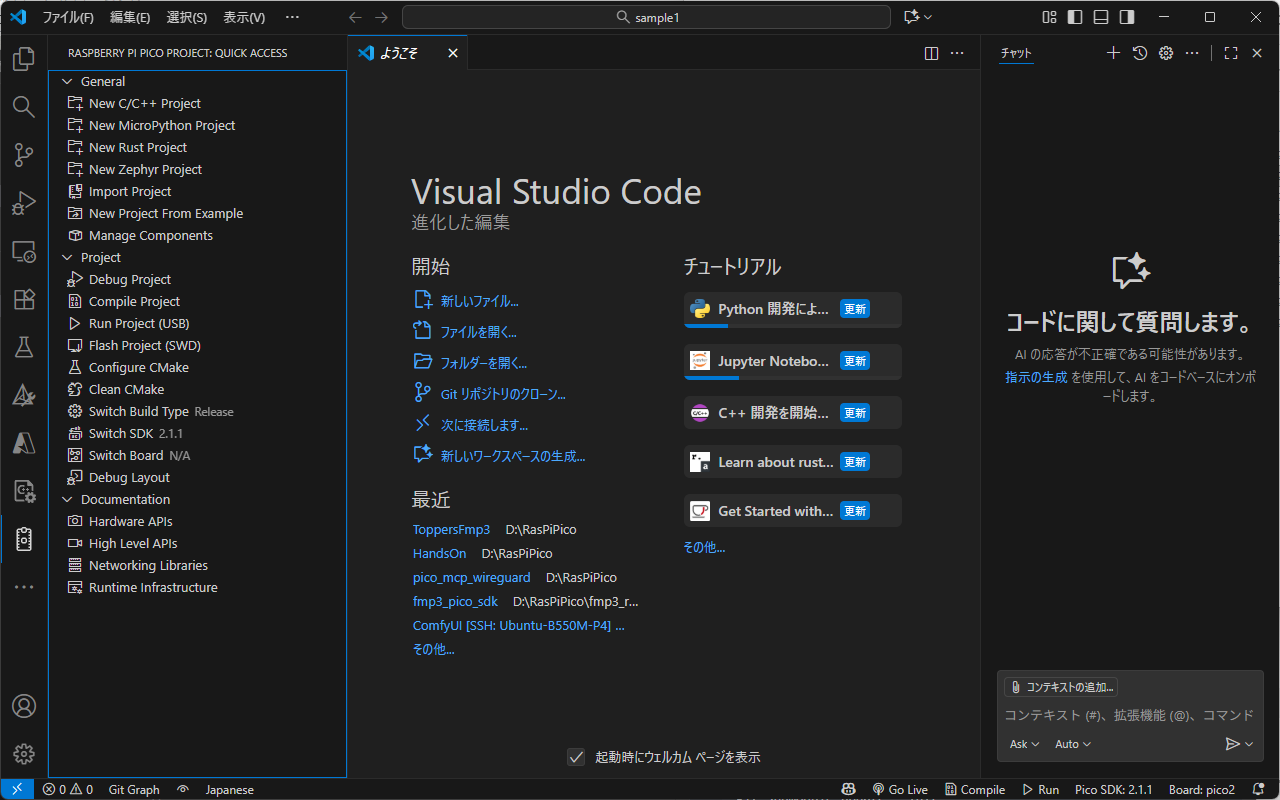Toggle the bottom panel layout button
Image resolution: width=1280 pixels, height=800 pixels.
pyautogui.click(x=1101, y=17)
